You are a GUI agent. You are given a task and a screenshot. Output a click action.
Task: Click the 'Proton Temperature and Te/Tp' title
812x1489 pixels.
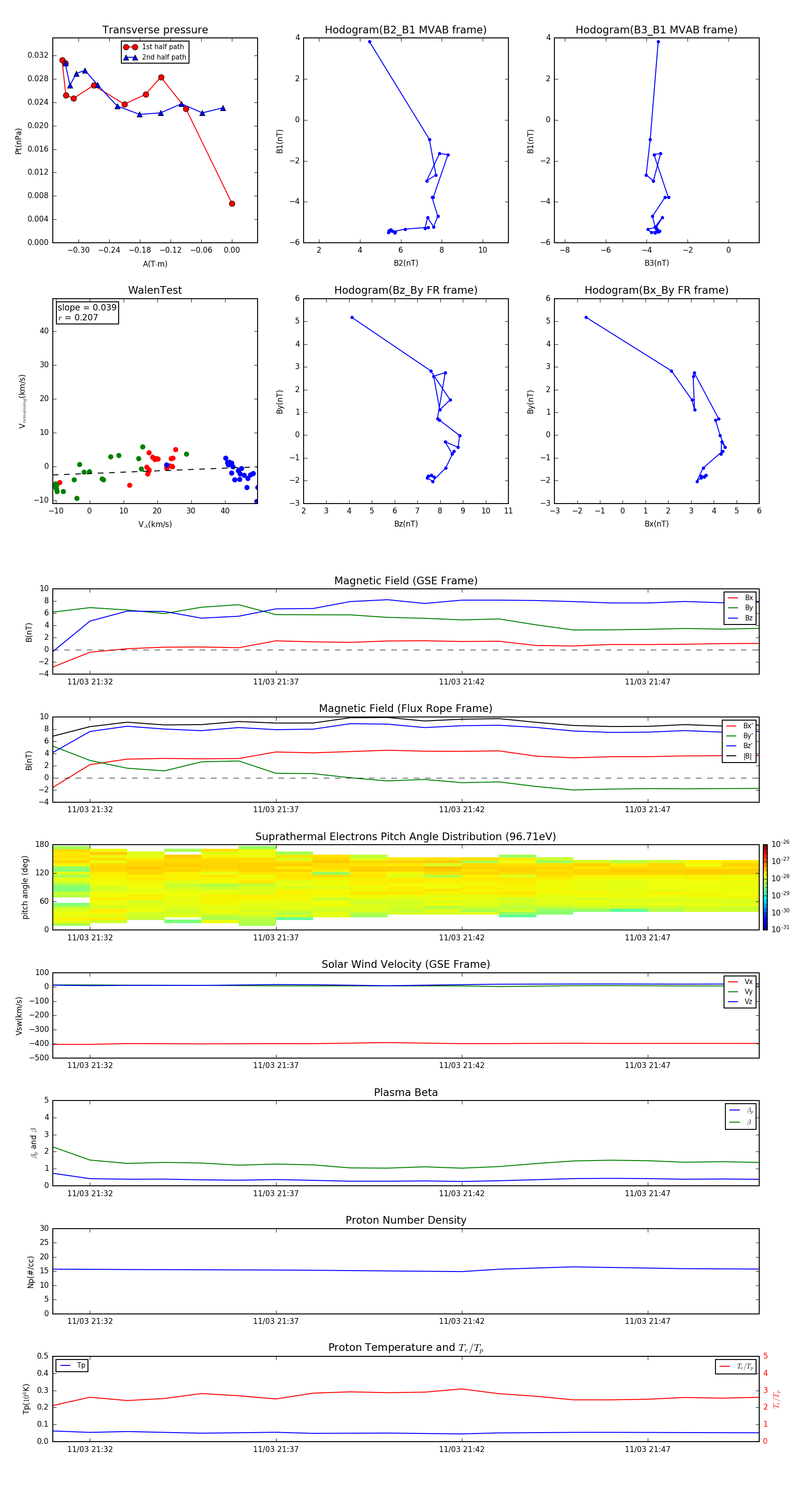pos(406,1347)
